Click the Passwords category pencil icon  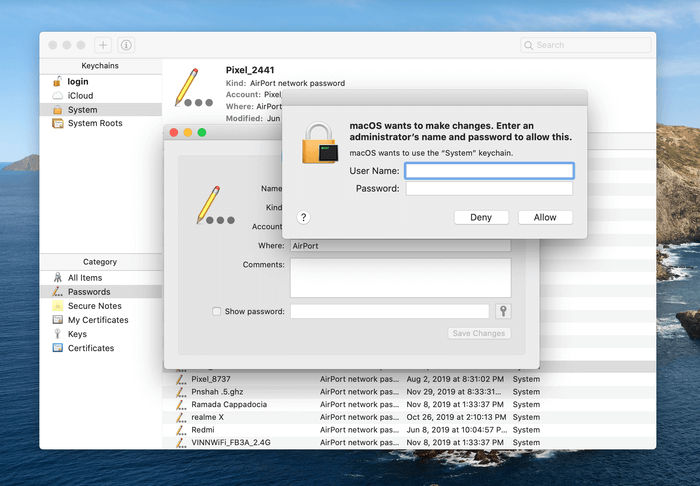(x=57, y=292)
